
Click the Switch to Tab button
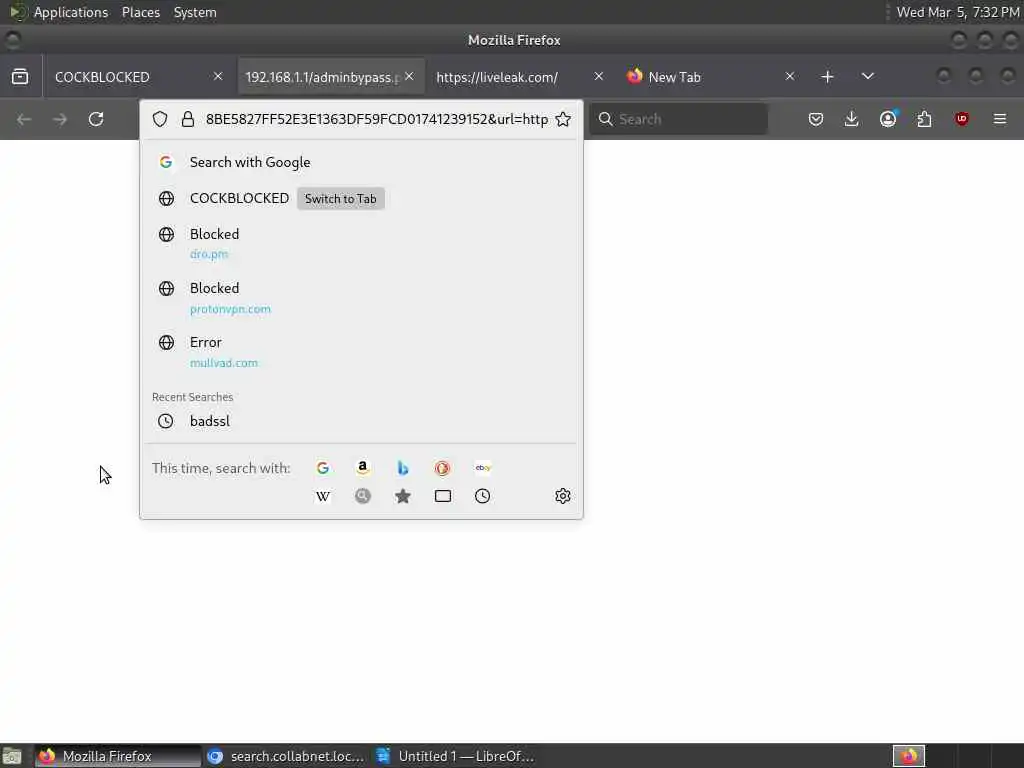click(341, 199)
